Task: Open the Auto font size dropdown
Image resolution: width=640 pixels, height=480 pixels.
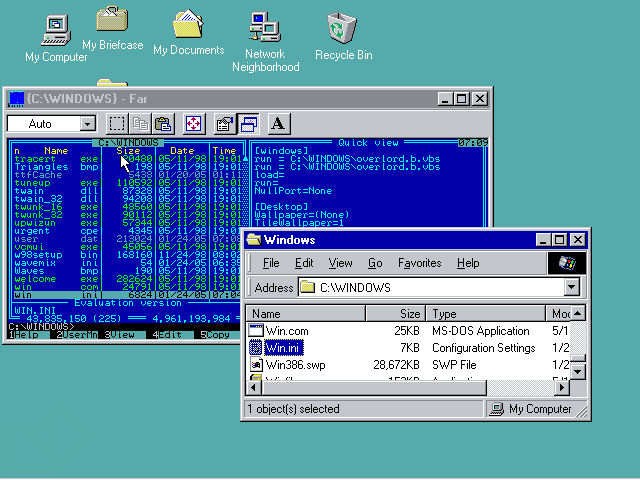Action: pyautogui.click(x=88, y=124)
